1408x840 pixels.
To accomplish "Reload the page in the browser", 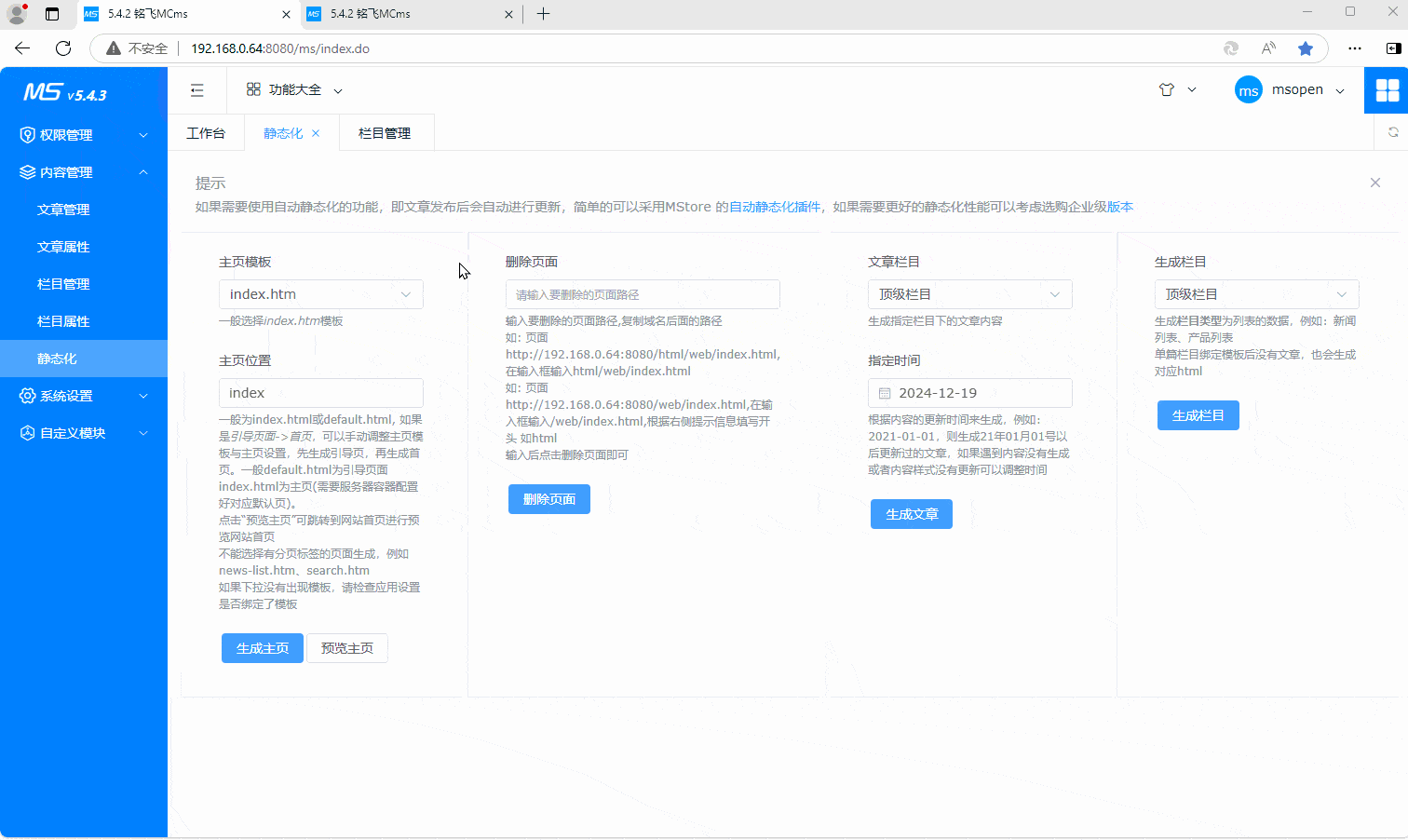I will click(x=63, y=48).
